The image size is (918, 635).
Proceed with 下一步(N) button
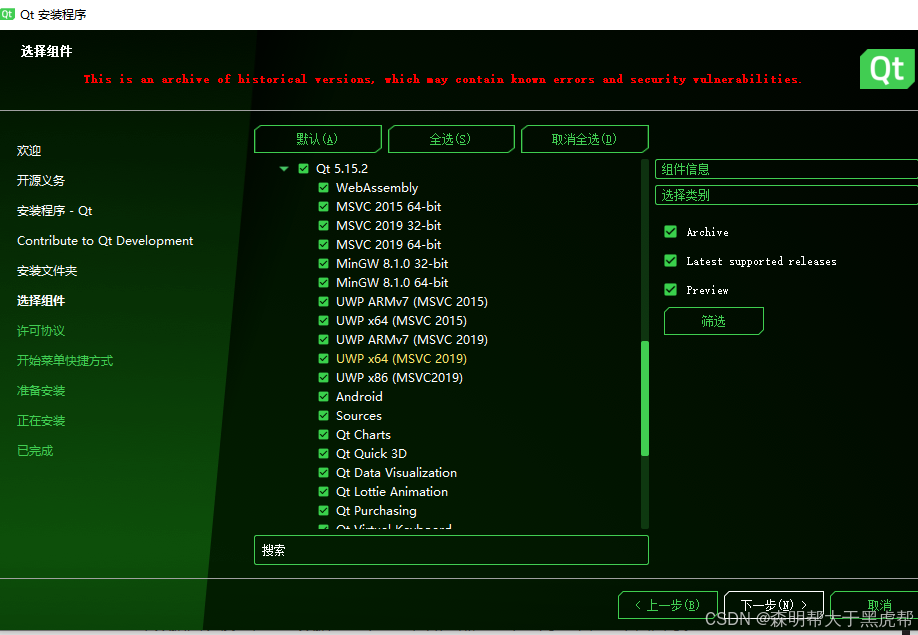coord(773,605)
